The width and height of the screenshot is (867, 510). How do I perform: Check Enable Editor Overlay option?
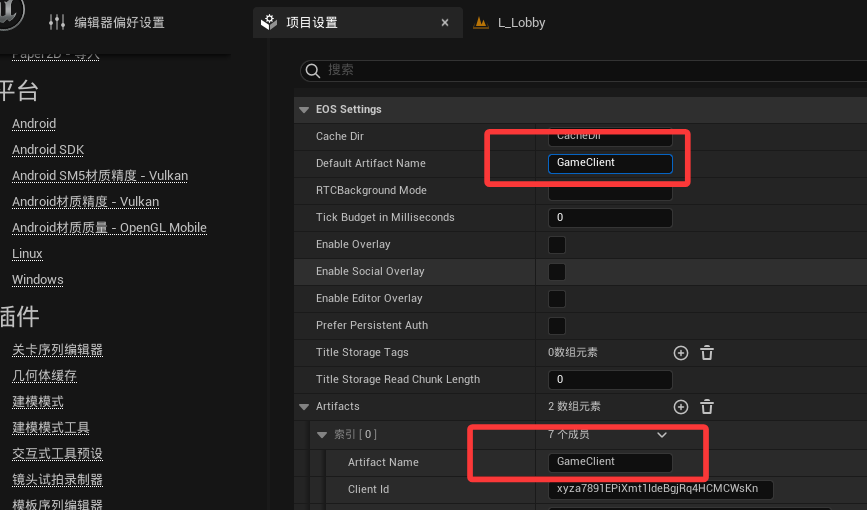click(557, 299)
